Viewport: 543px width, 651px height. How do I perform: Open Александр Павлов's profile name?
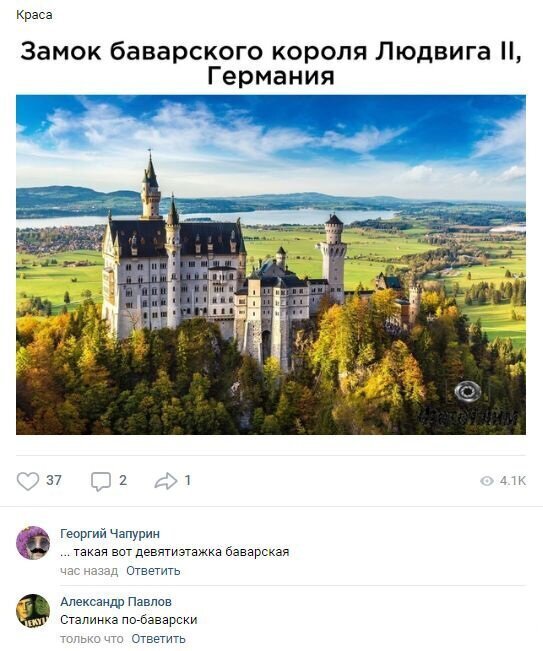[116, 602]
